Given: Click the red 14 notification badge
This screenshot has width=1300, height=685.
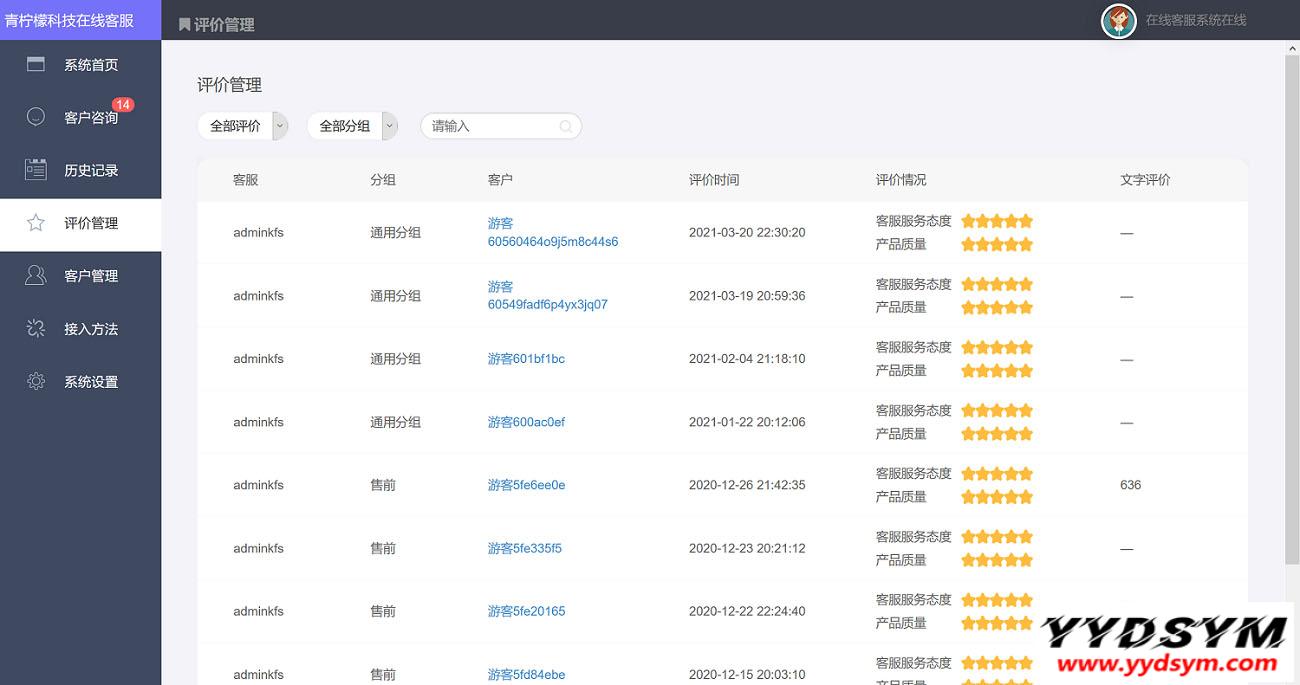Looking at the screenshot, I should (x=123, y=104).
